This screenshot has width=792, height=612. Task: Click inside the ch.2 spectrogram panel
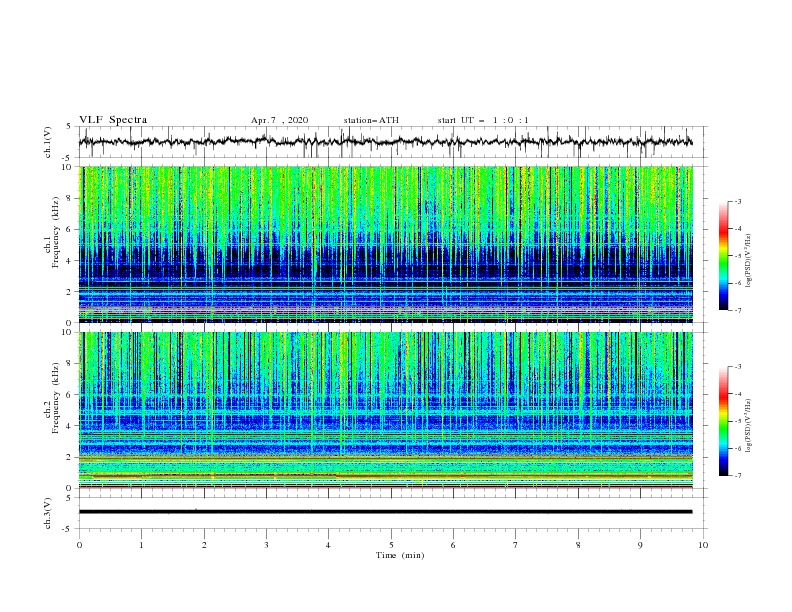(385, 410)
